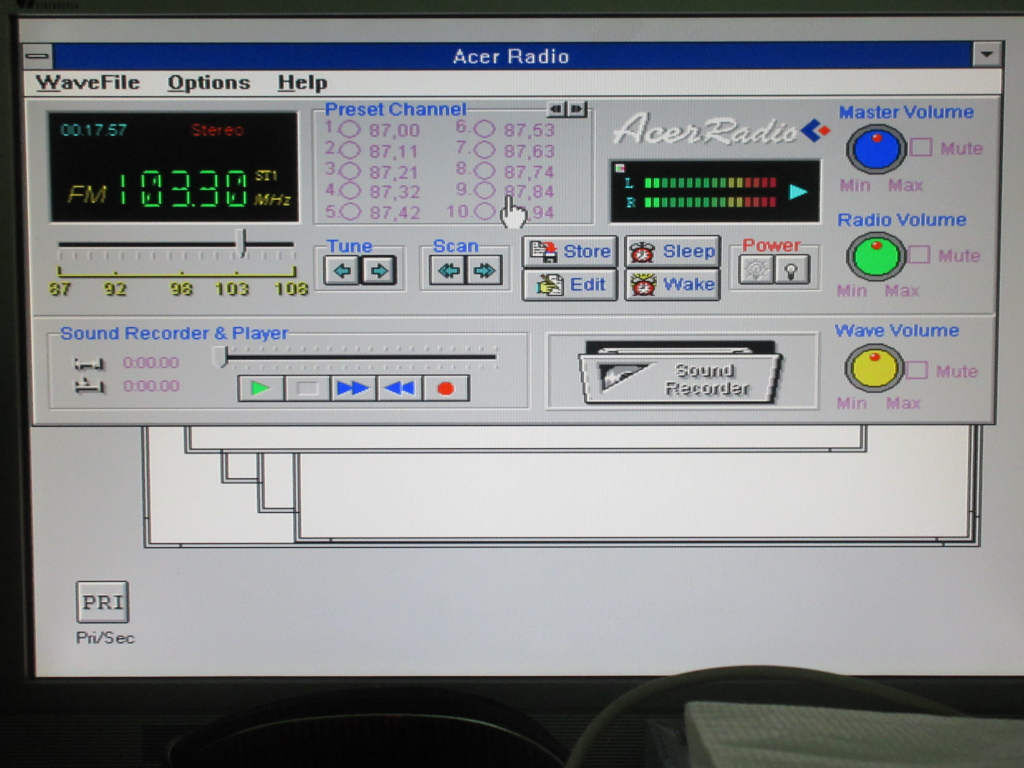Image resolution: width=1024 pixels, height=768 pixels.
Task: Adjust the green Radio Volume knob
Action: point(874,256)
